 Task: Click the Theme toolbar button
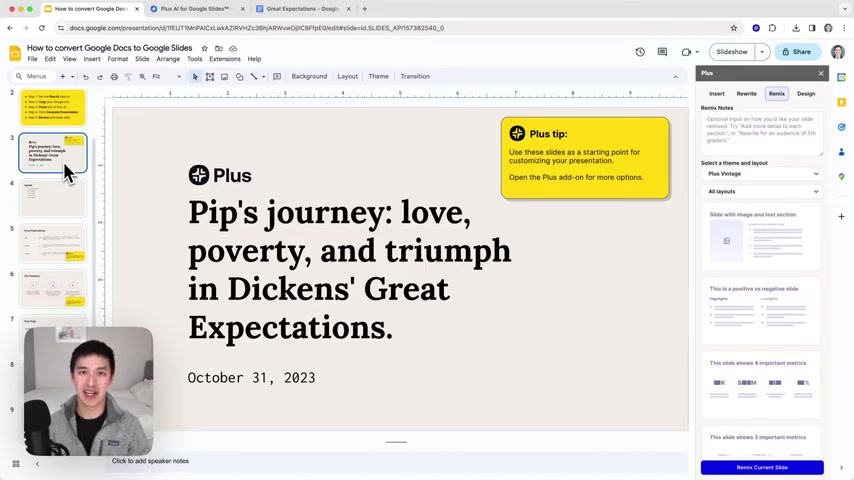(x=379, y=77)
